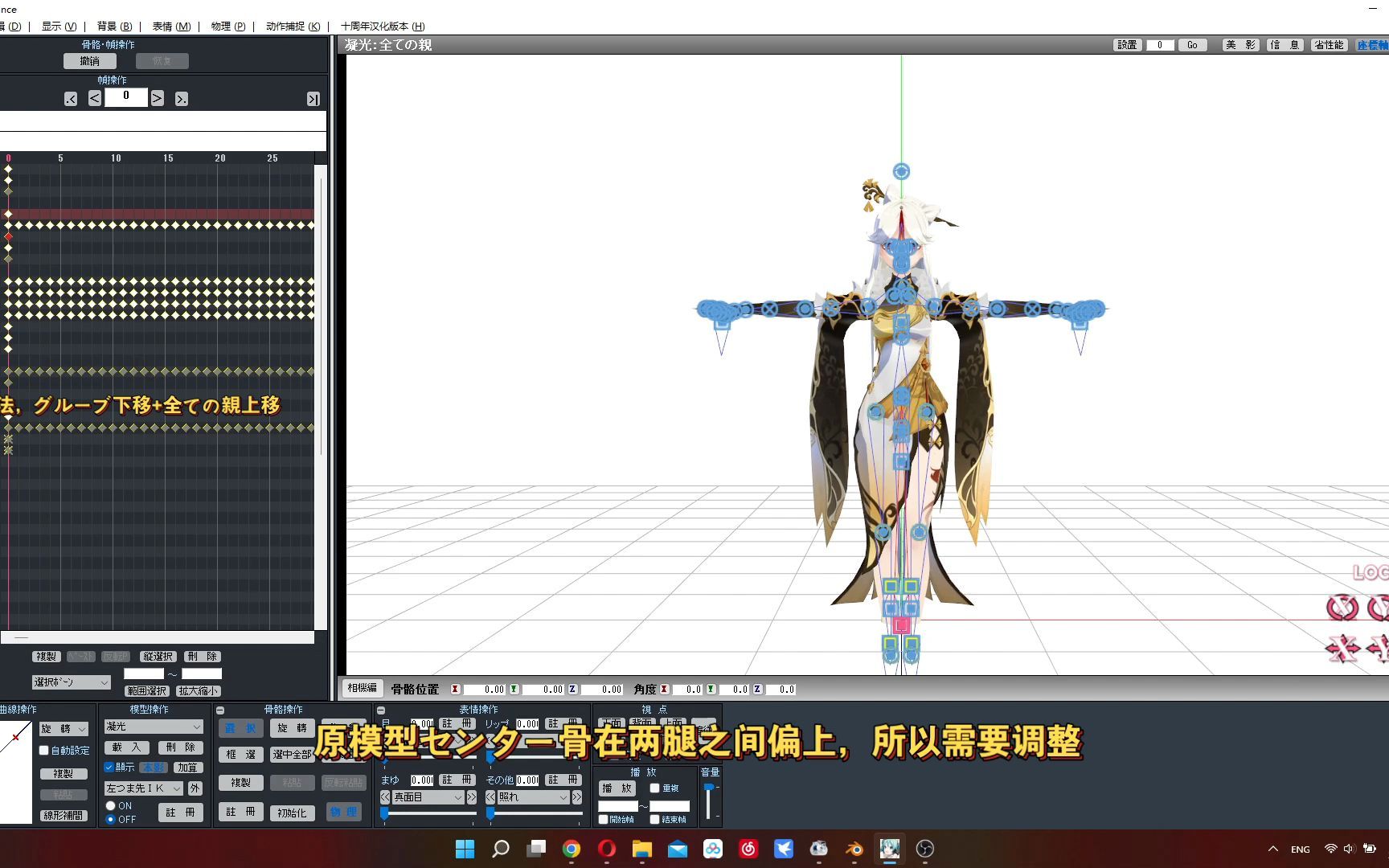Advance one frame with the > arrow icon
Screen dimensions: 1389x868
click(157, 97)
